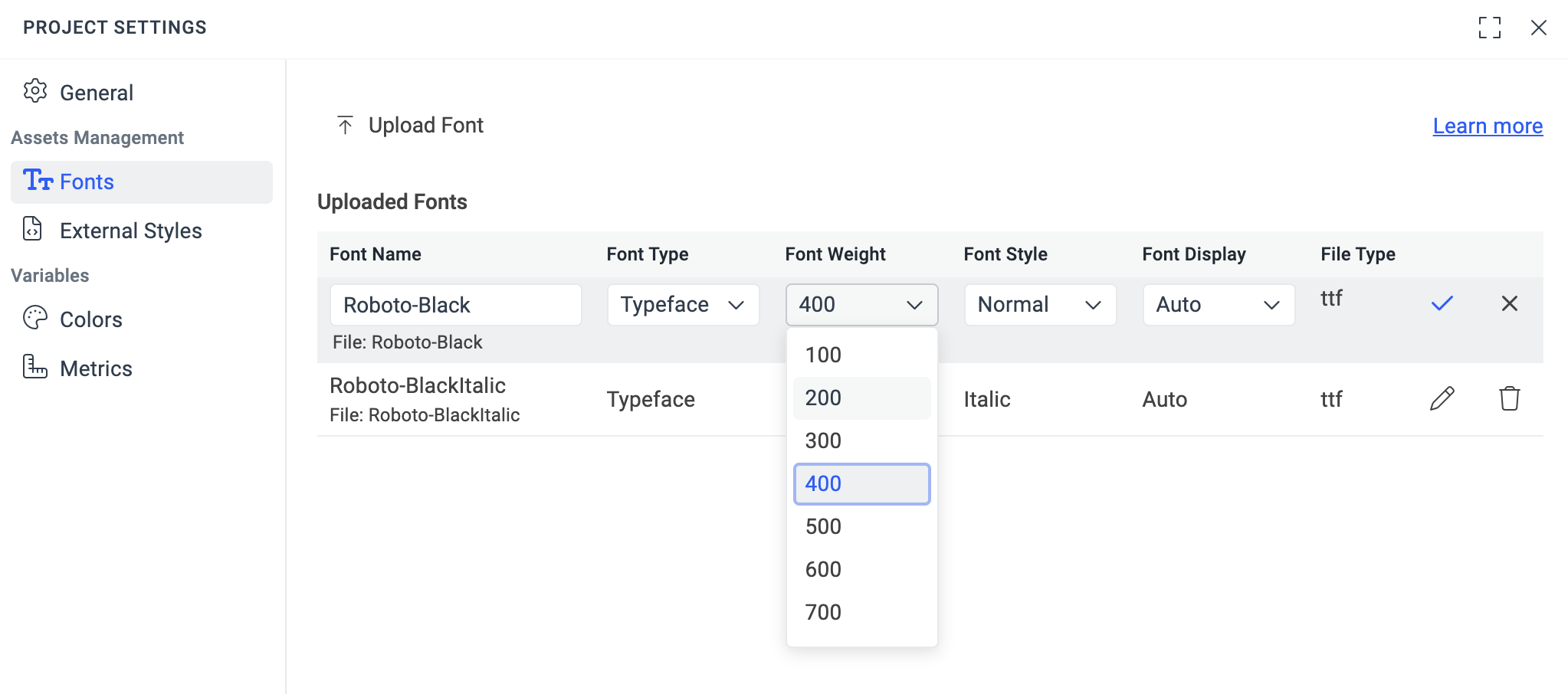The width and height of the screenshot is (1568, 694).
Task: Switch to the External Styles section
Action: click(130, 230)
